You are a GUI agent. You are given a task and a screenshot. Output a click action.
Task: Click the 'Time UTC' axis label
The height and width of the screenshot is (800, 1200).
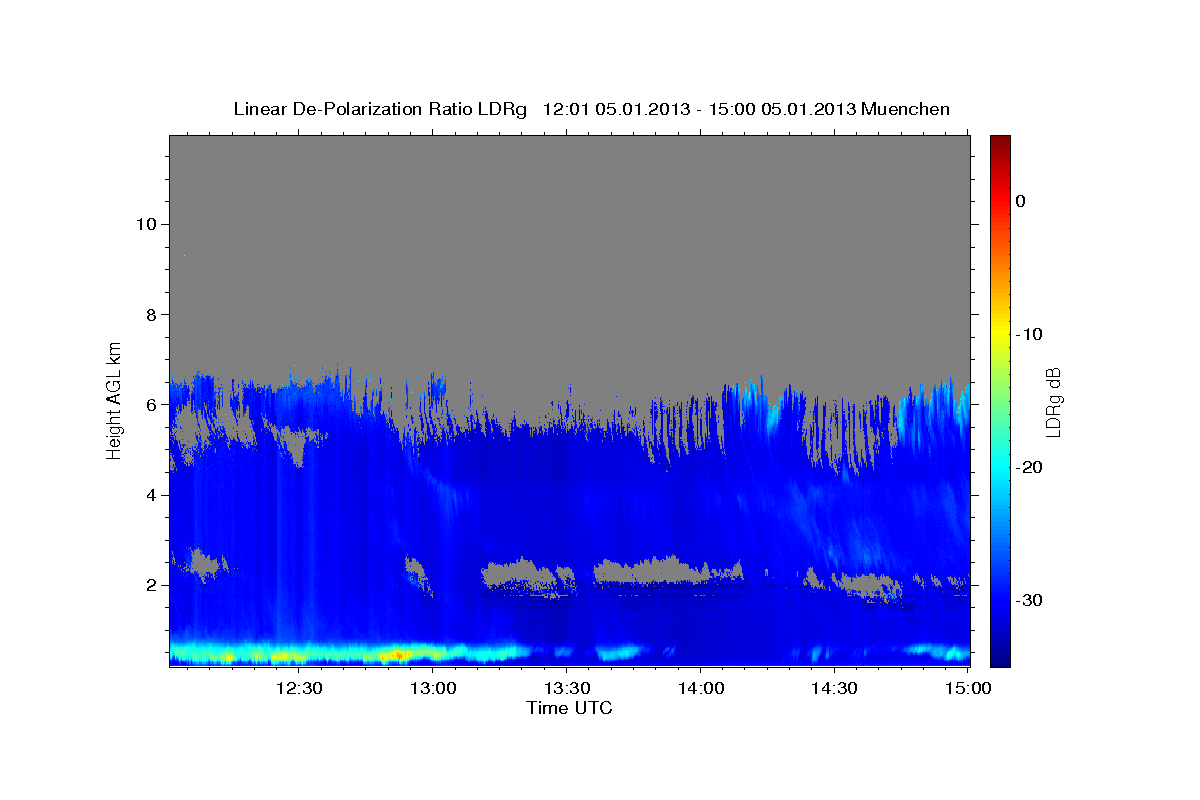coord(569,708)
